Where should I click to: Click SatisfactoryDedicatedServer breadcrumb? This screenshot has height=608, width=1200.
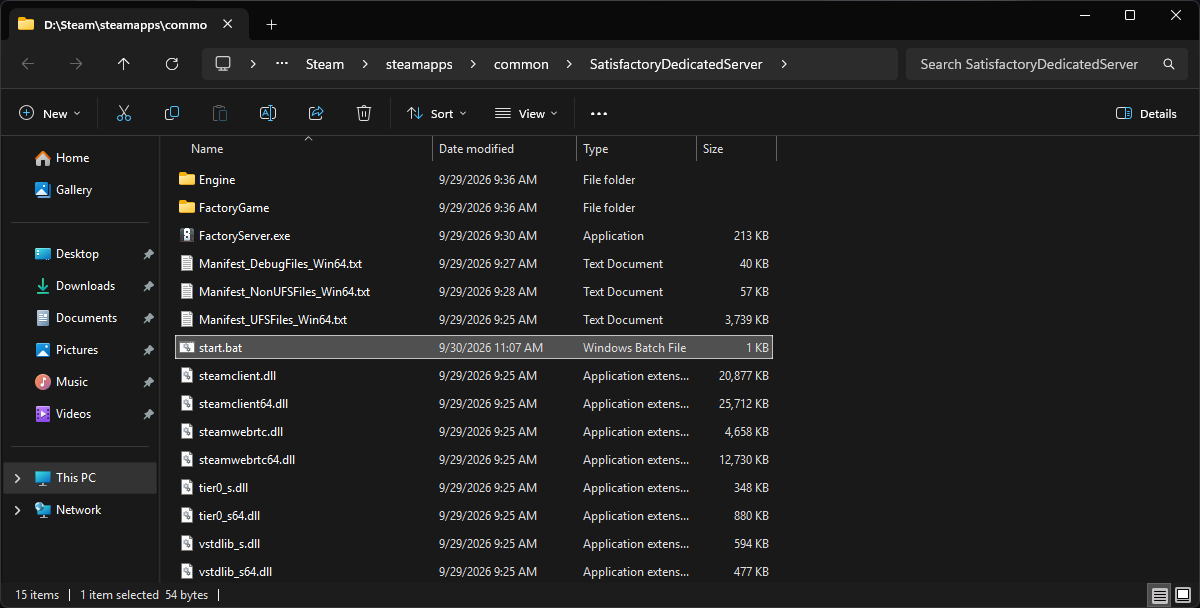click(x=677, y=64)
